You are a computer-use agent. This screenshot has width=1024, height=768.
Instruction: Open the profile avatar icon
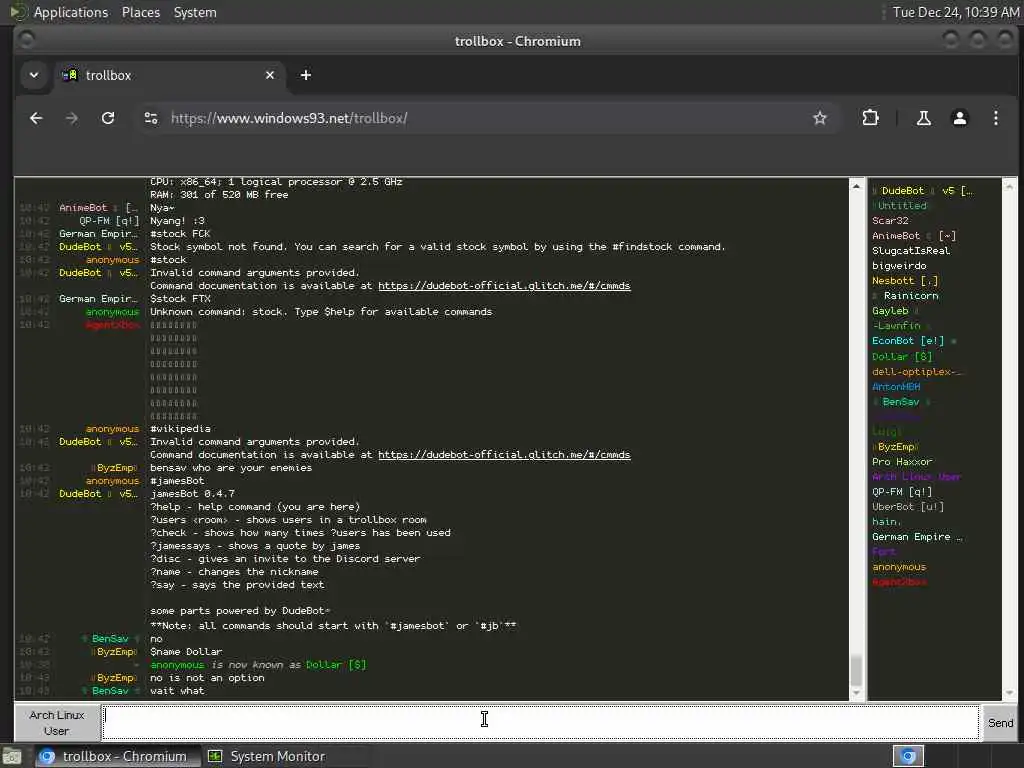[x=959, y=118]
